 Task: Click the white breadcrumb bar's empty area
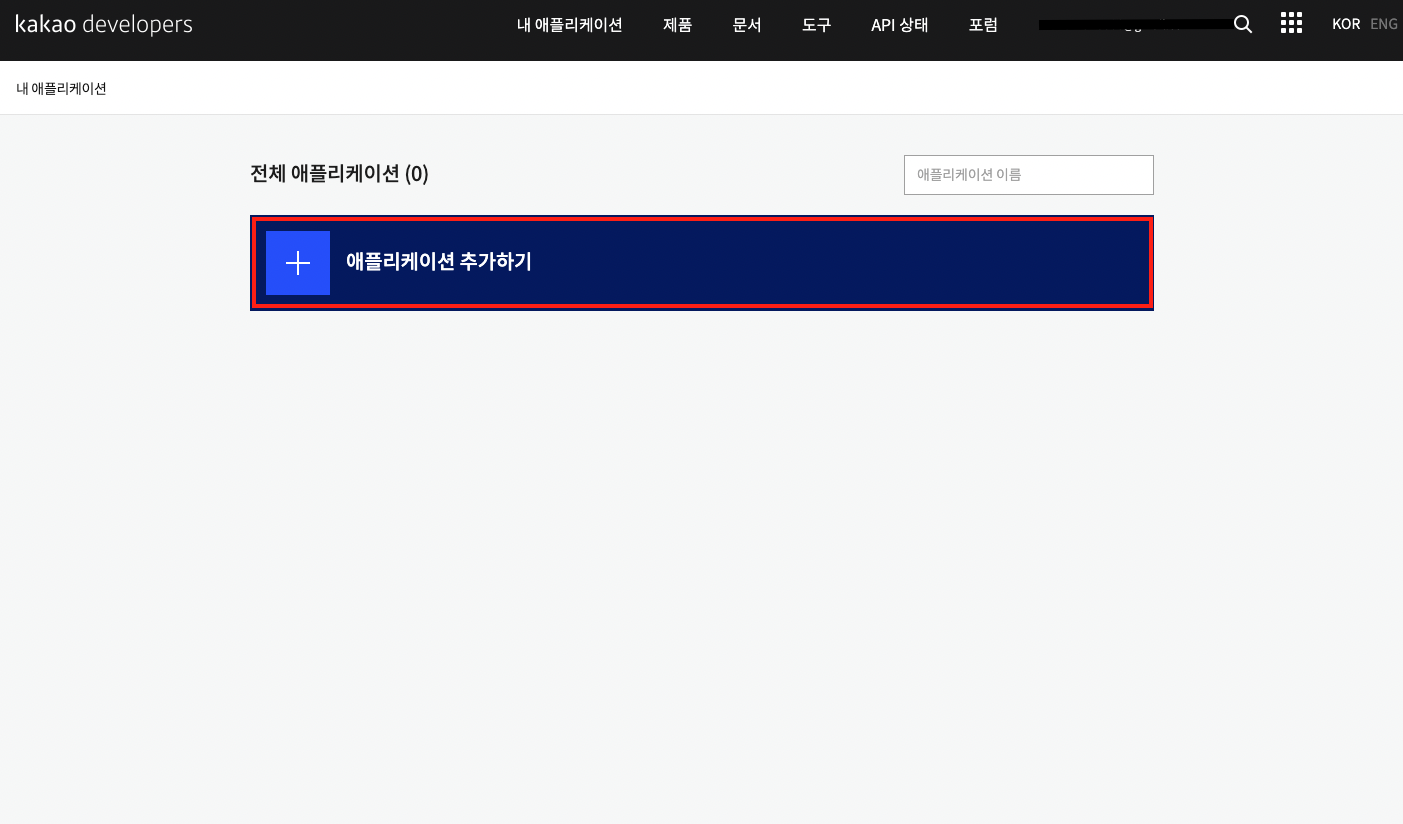700,89
